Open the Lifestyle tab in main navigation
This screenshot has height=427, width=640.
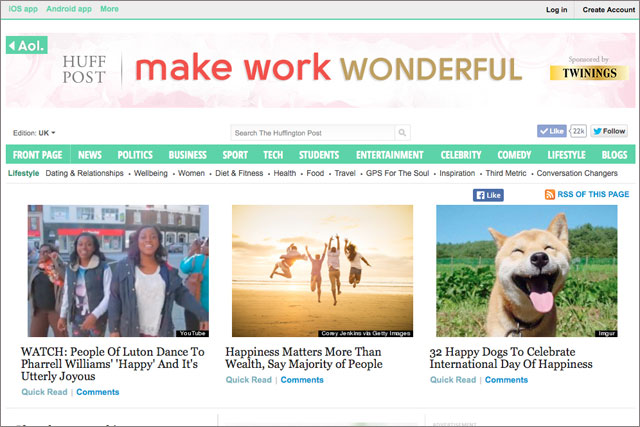pyautogui.click(x=567, y=155)
